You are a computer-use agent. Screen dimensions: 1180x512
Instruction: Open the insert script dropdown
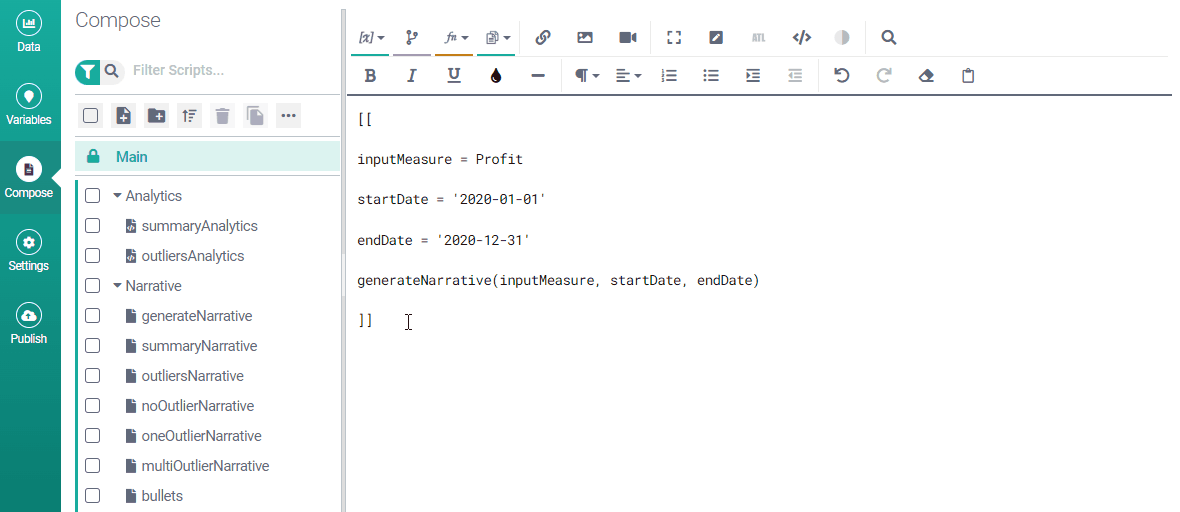497,38
